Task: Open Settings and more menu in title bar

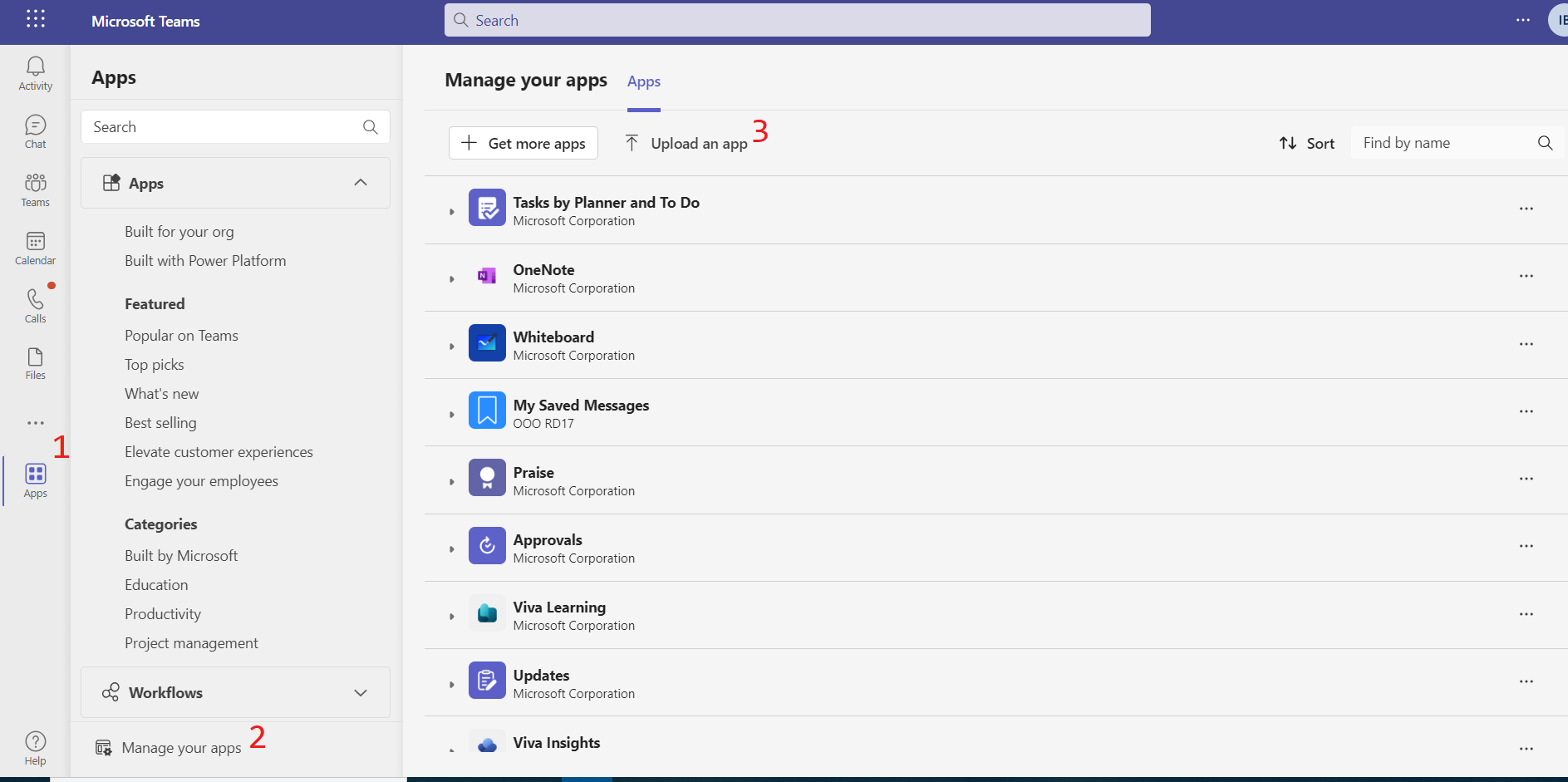Action: (x=1522, y=20)
